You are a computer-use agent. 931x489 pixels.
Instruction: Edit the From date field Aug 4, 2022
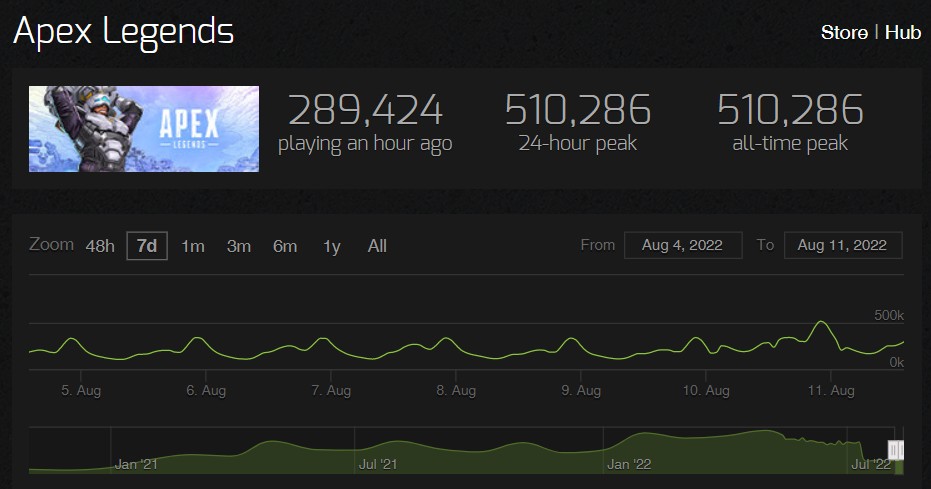pyautogui.click(x=683, y=245)
